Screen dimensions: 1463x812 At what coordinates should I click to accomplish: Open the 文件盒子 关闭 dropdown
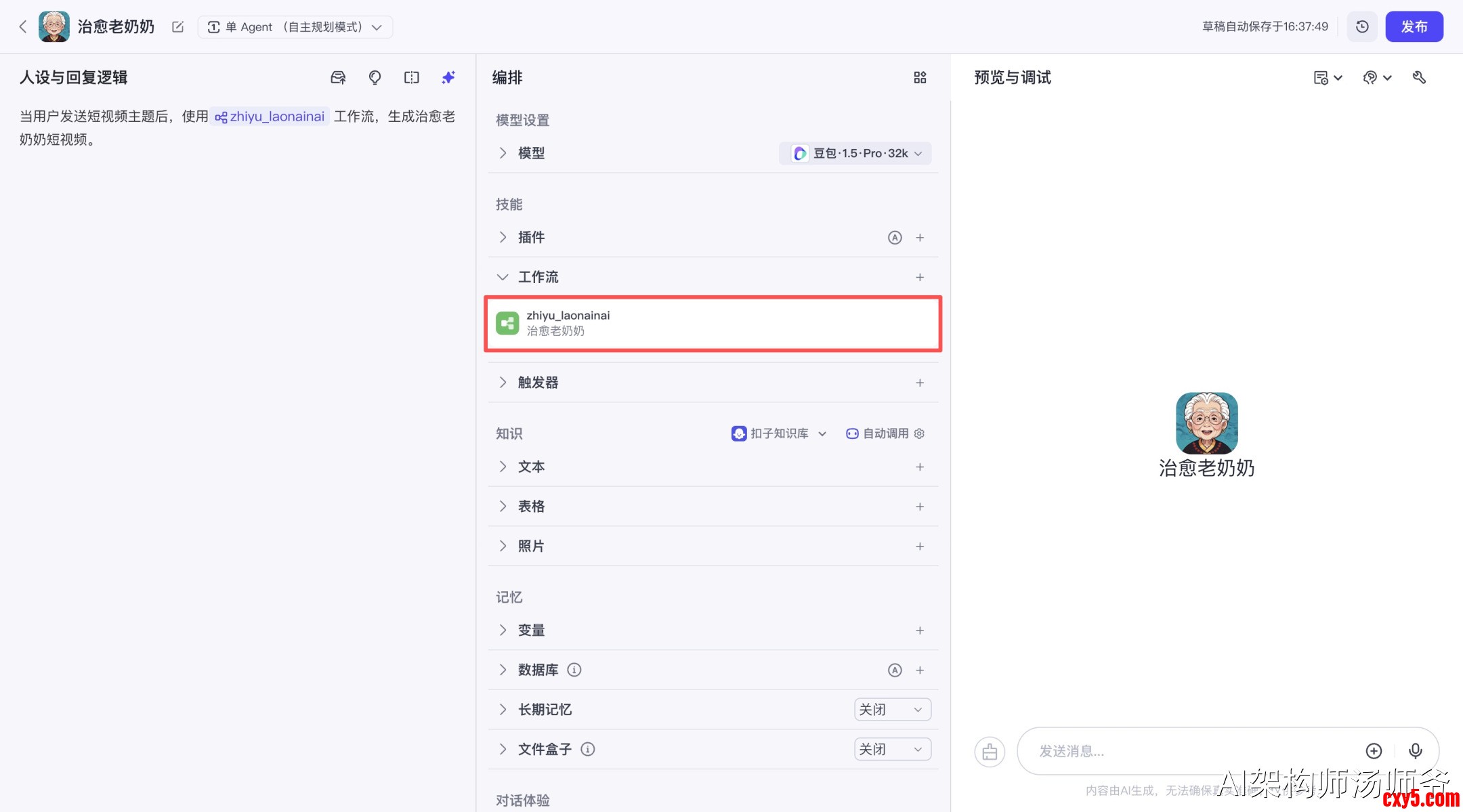tap(891, 749)
